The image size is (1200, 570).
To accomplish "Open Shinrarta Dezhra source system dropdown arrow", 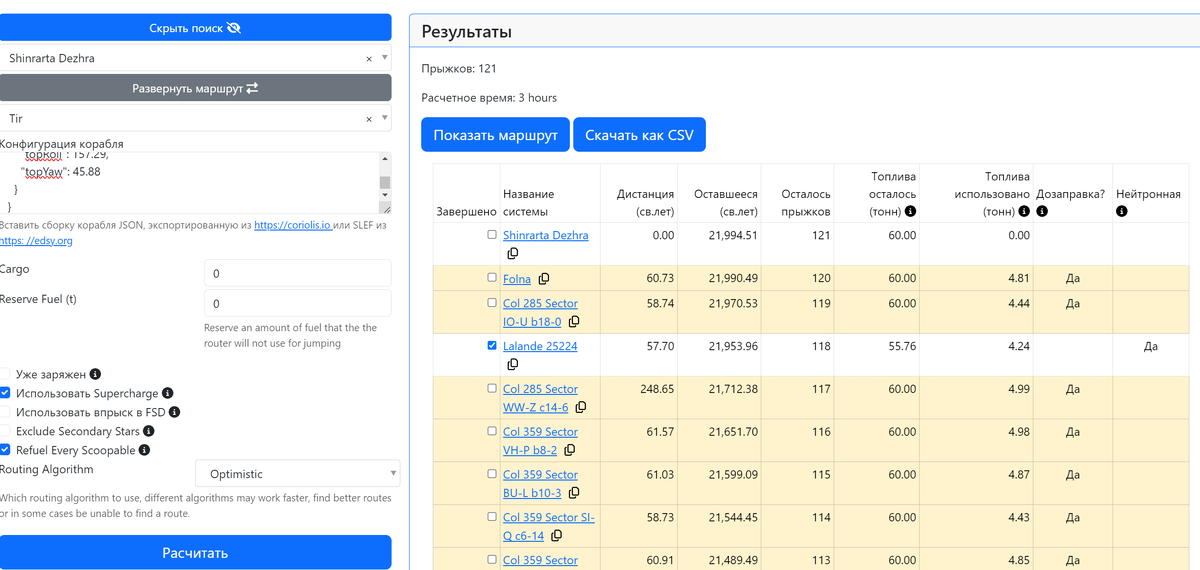I will point(385,58).
